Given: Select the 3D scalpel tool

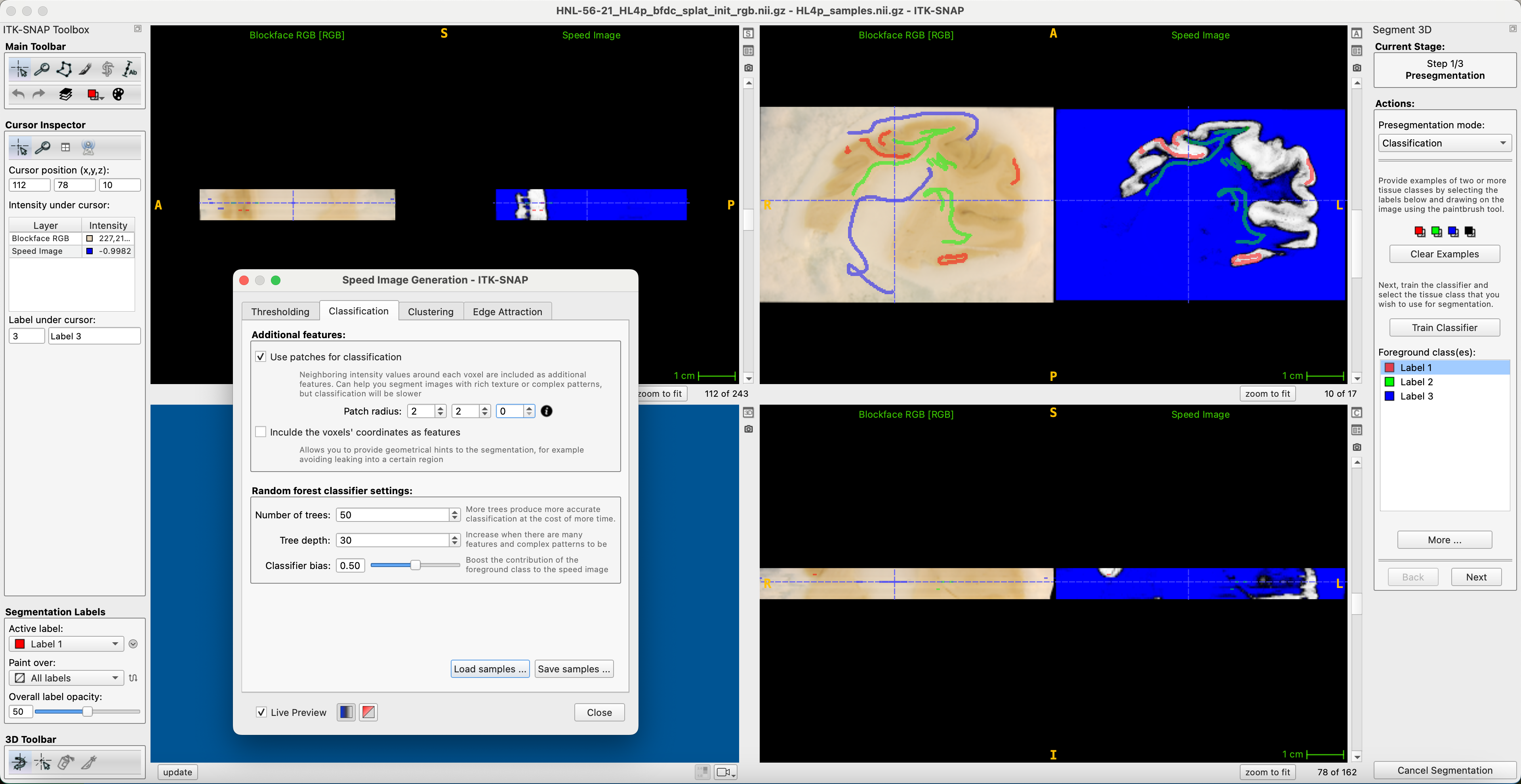Looking at the screenshot, I should 89,762.
